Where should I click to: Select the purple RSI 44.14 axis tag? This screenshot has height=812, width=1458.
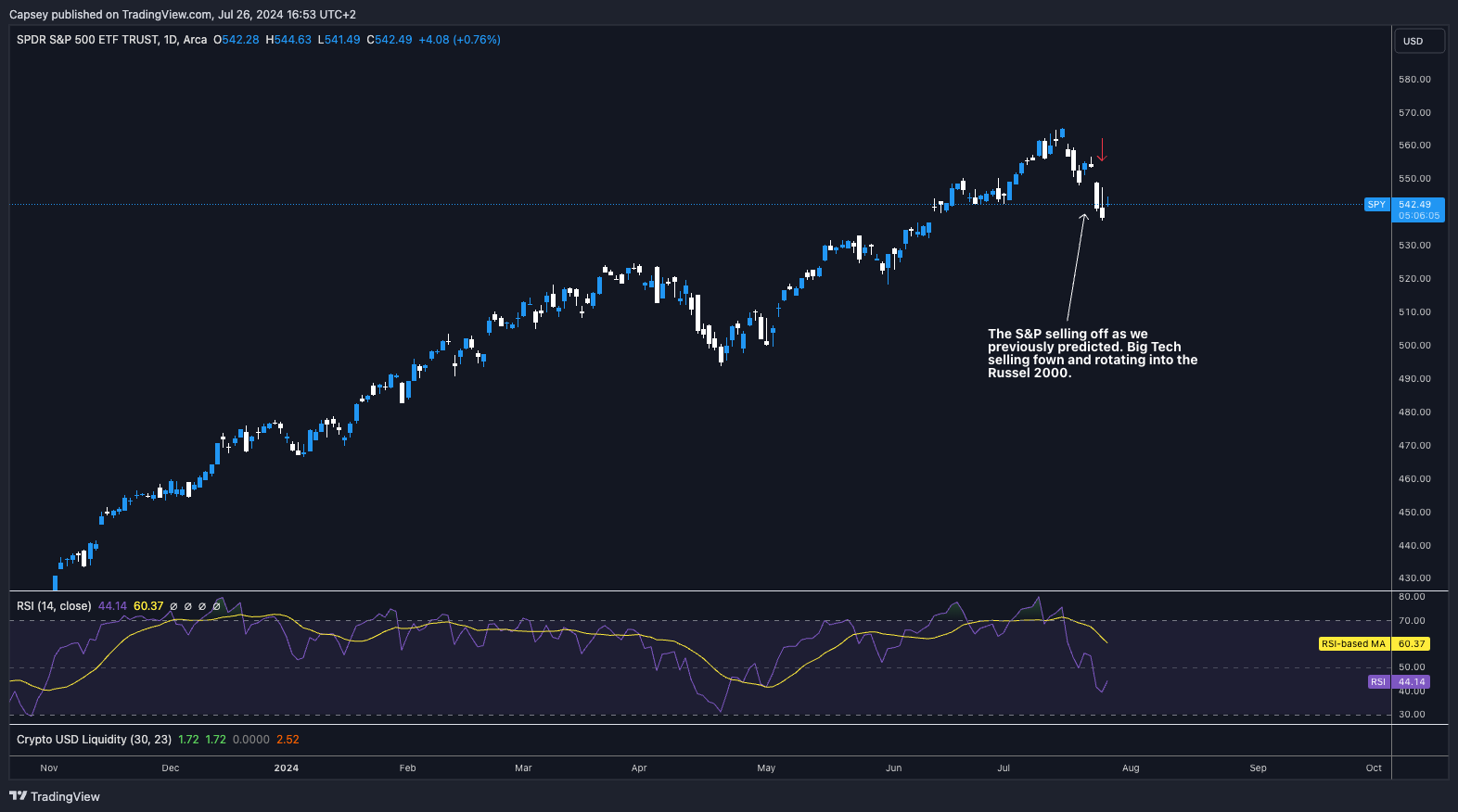click(x=1410, y=681)
